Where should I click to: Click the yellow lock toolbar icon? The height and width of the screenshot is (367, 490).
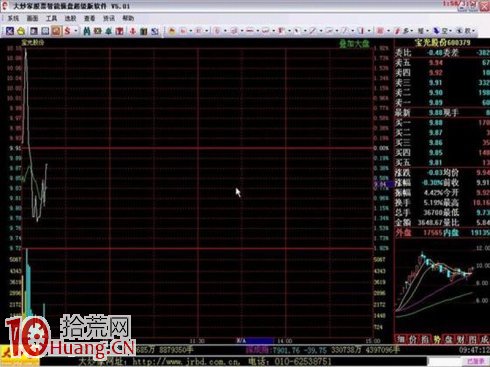[21, 31]
